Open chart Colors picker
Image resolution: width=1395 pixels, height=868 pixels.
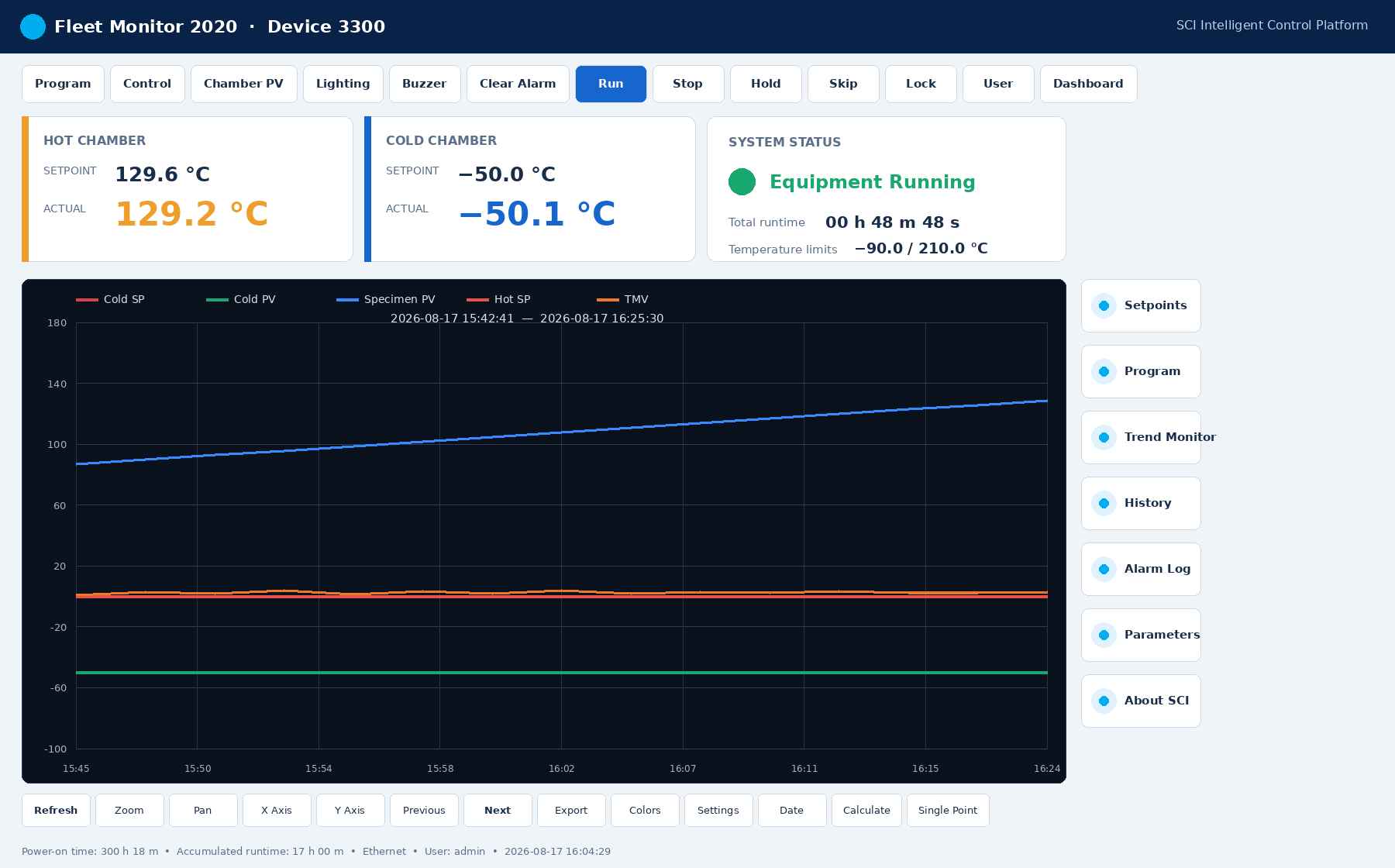[x=645, y=810]
